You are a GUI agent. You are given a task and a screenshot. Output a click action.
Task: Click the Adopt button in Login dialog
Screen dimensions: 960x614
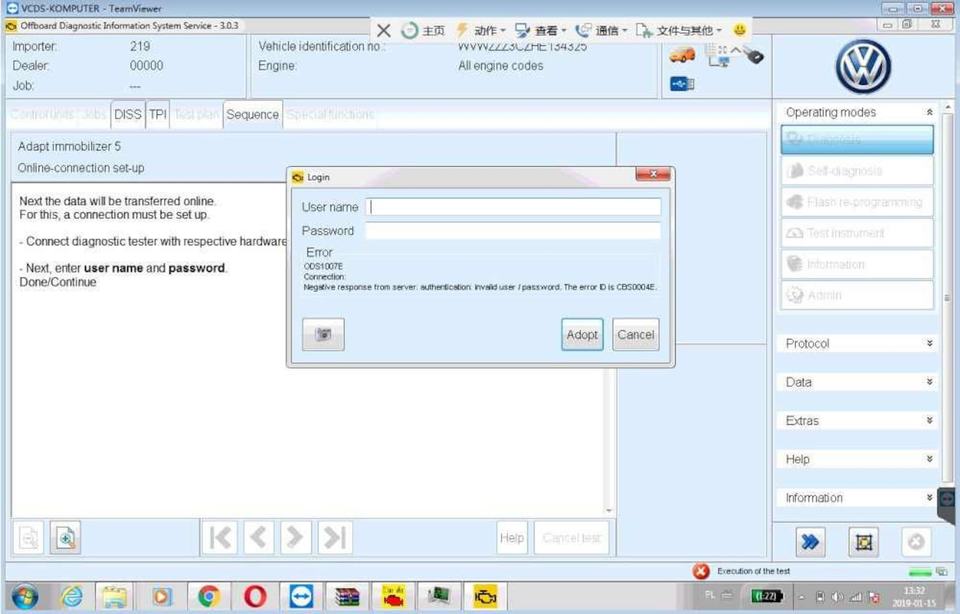582,334
